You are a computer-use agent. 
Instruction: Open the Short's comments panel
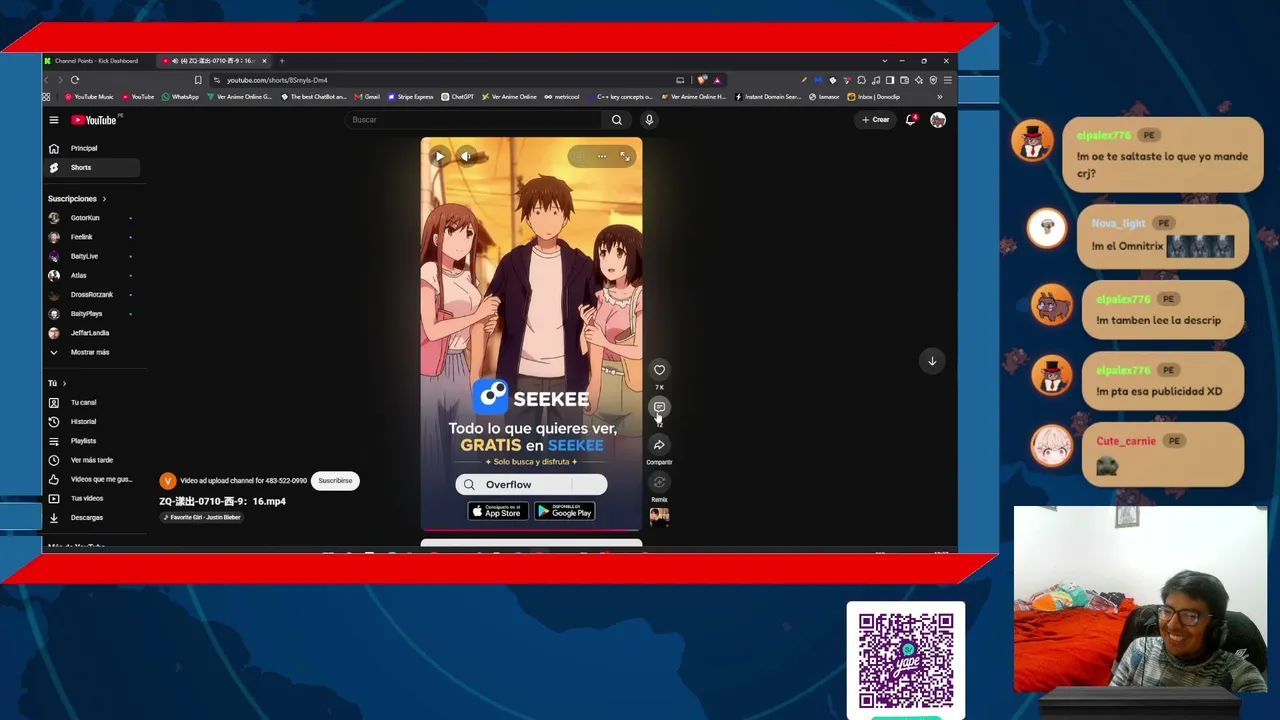tap(659, 407)
